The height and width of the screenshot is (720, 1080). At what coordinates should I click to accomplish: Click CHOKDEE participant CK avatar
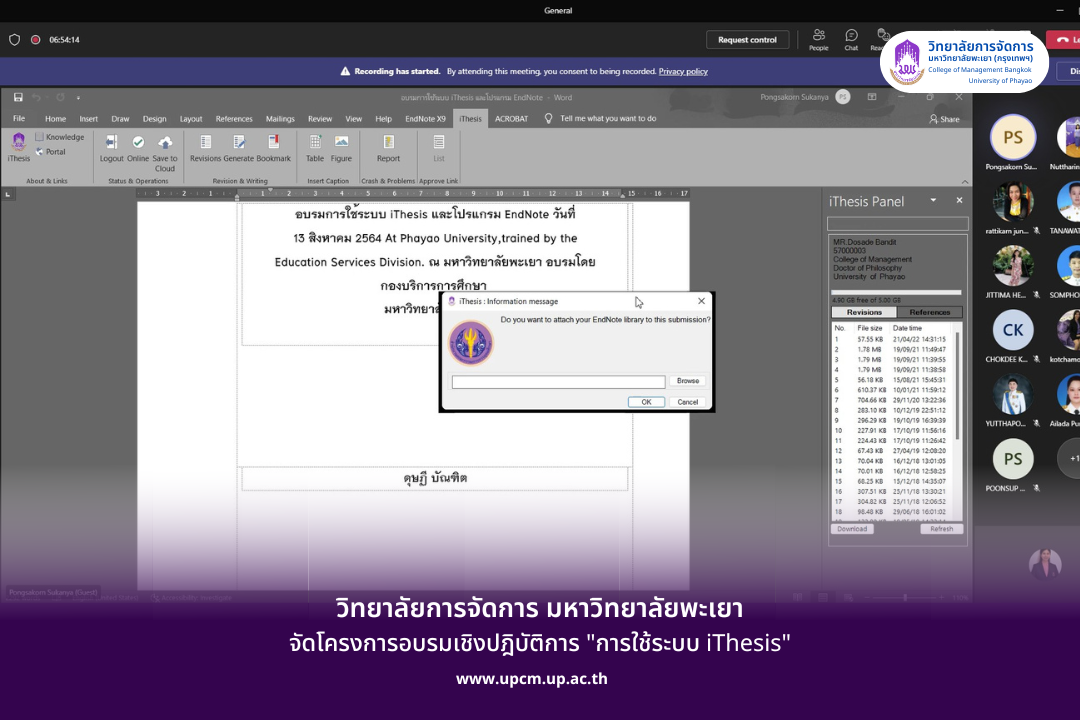(1012, 331)
